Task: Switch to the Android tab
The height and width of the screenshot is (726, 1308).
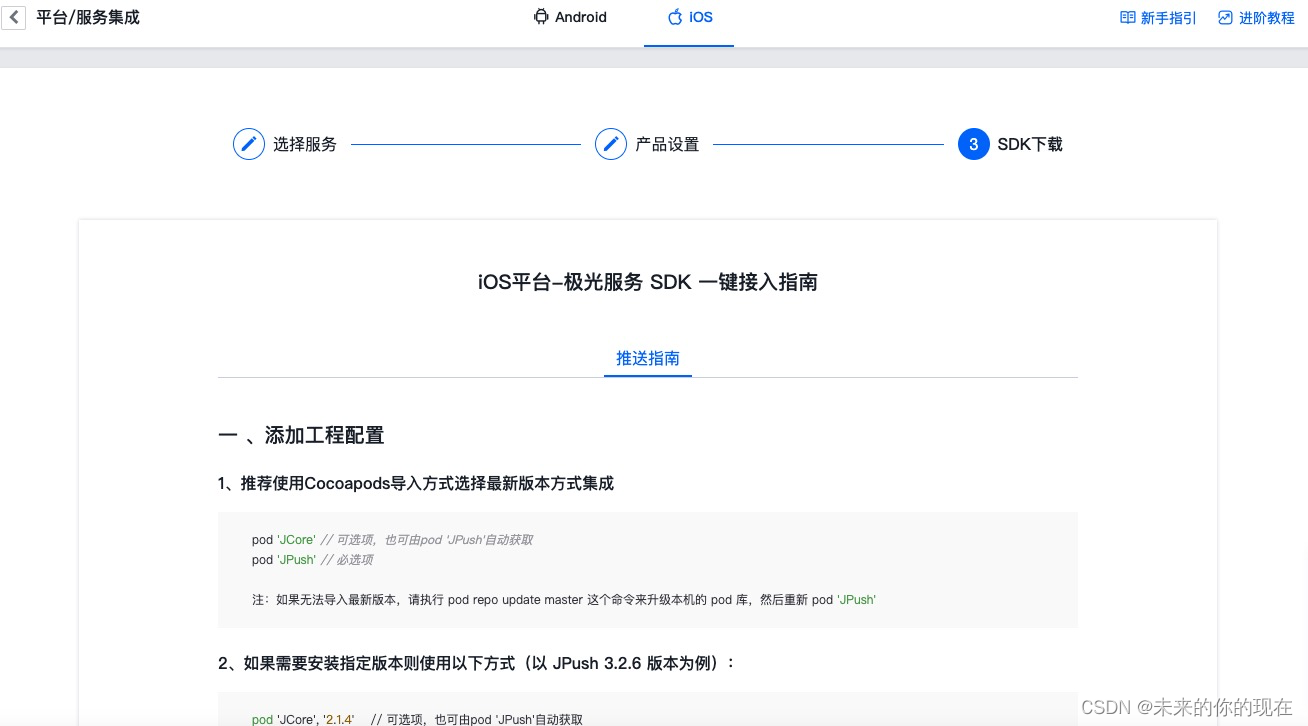Action: [570, 17]
